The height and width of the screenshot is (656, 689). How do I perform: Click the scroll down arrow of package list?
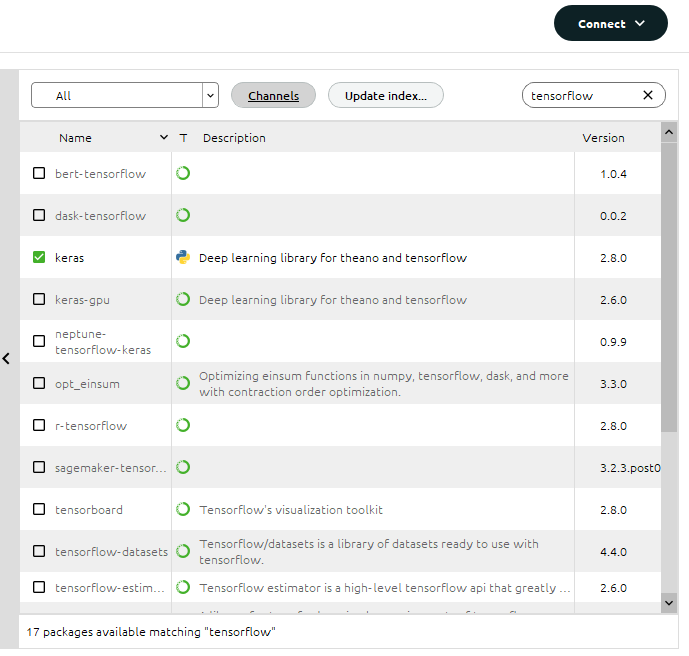[669, 603]
